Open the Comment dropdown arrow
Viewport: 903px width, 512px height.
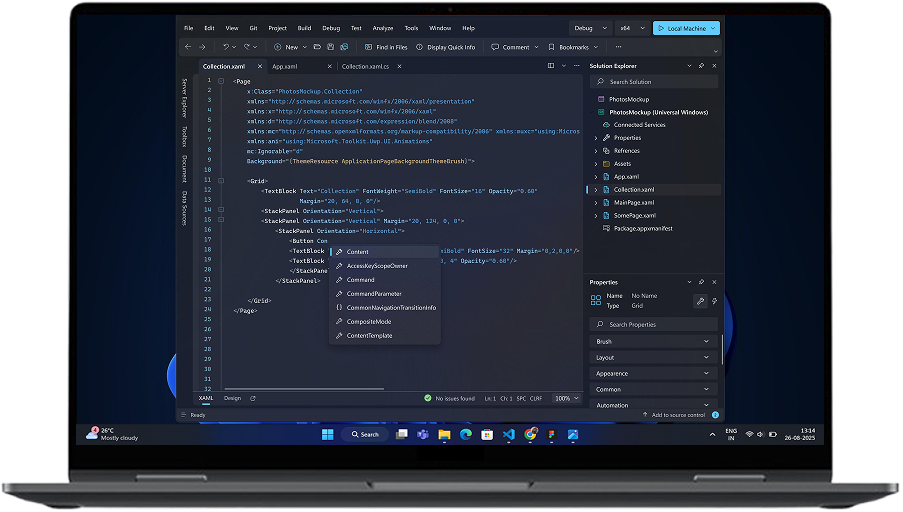point(536,47)
